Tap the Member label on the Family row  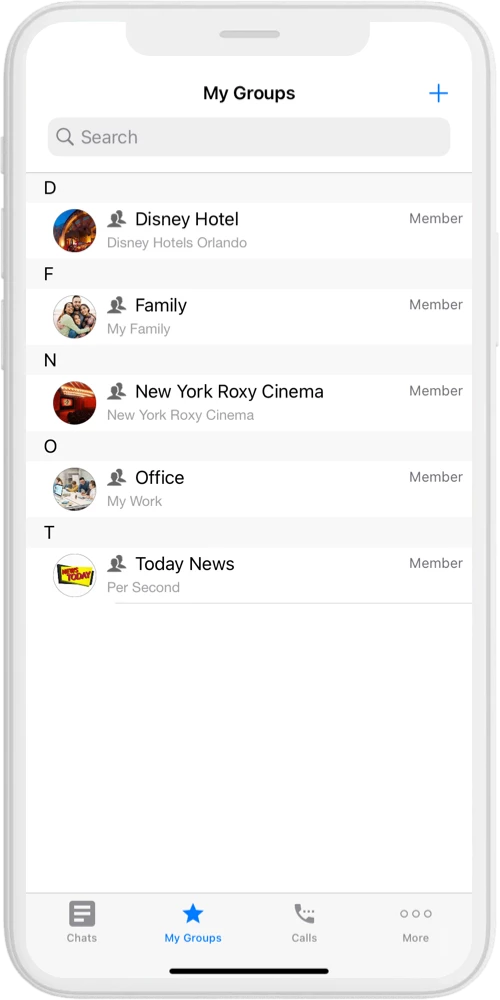click(x=436, y=305)
